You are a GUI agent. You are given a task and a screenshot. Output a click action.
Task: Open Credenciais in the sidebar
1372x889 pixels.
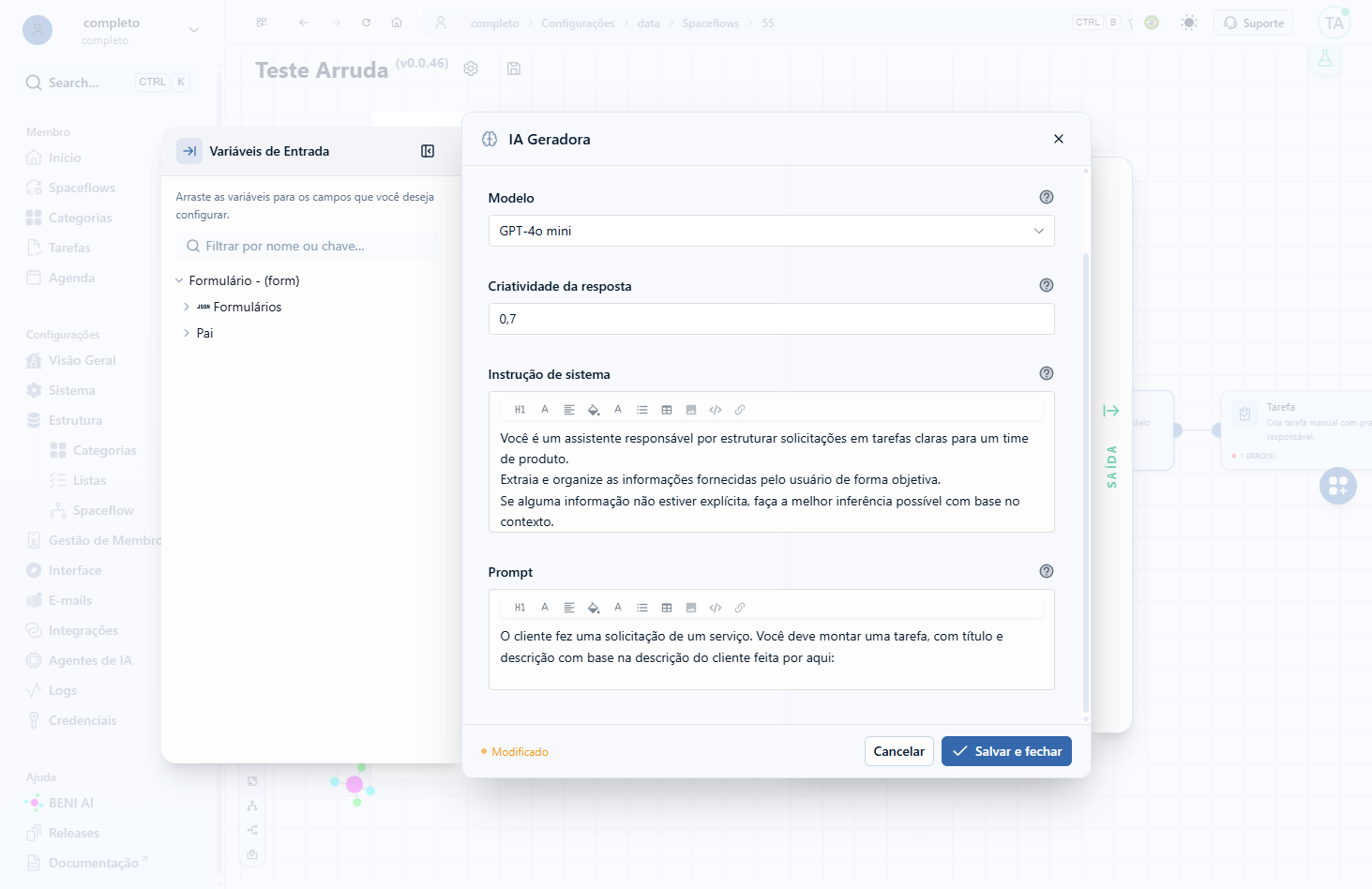coord(83,720)
